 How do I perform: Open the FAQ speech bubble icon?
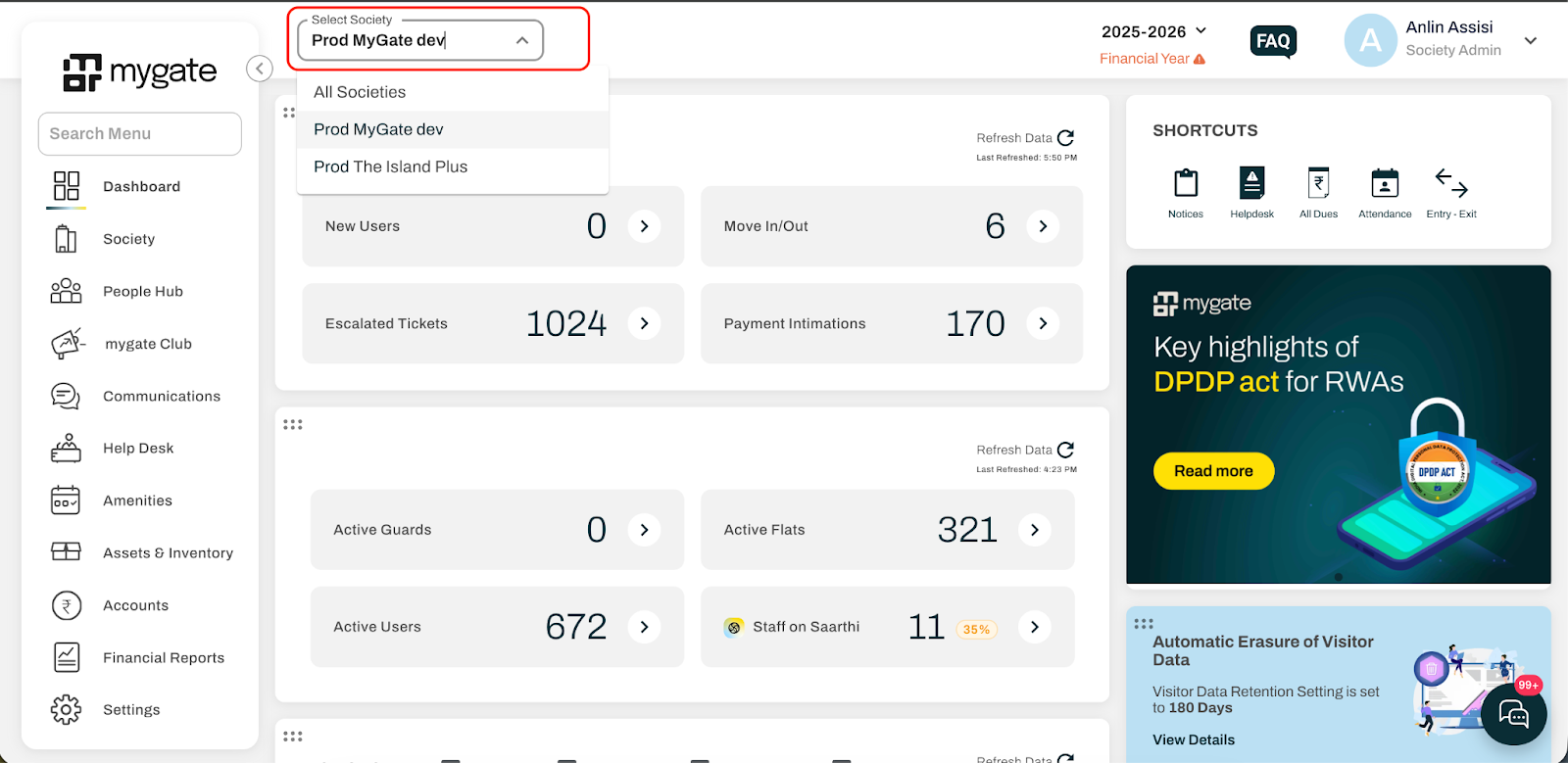click(x=1274, y=42)
